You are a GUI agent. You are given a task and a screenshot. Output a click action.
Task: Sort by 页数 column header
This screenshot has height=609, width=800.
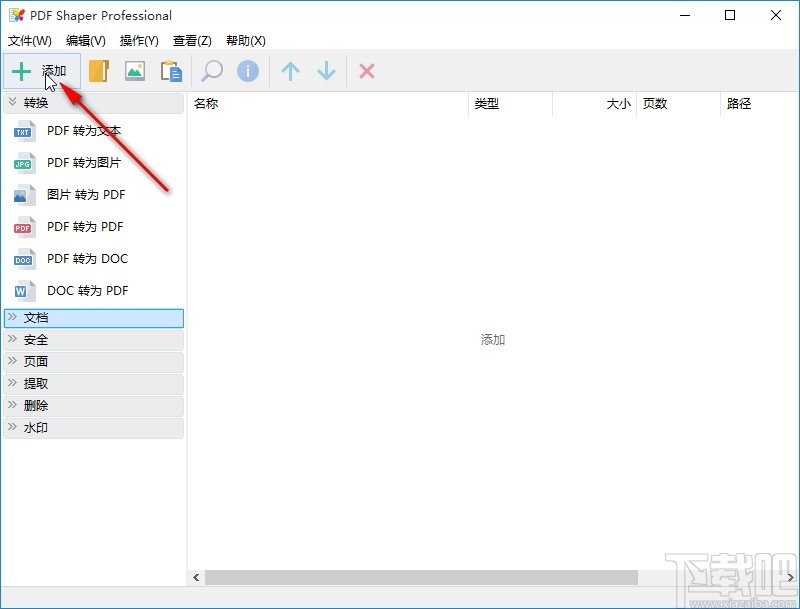tap(679, 104)
